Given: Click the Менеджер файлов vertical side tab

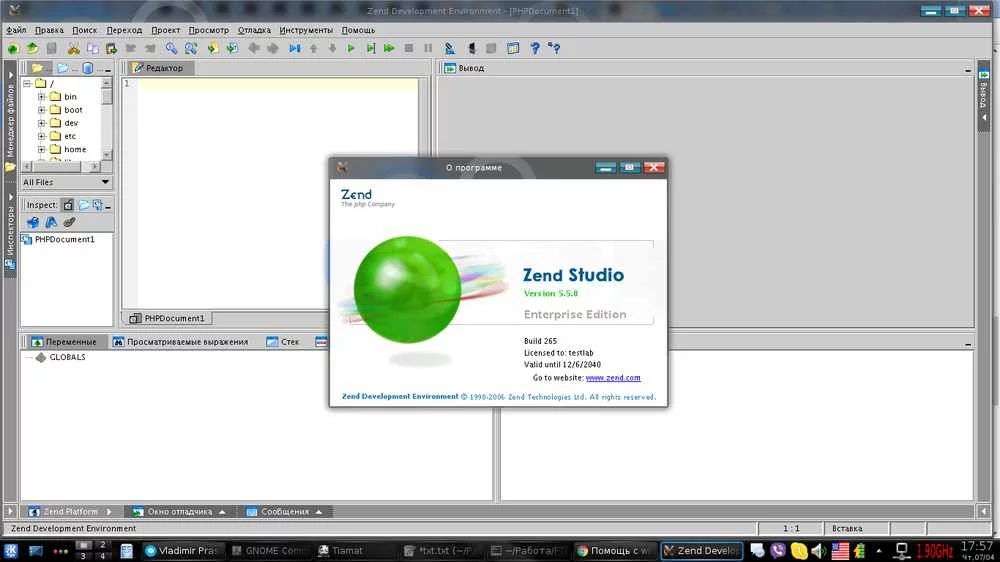Looking at the screenshot, I should pyautogui.click(x=10, y=119).
